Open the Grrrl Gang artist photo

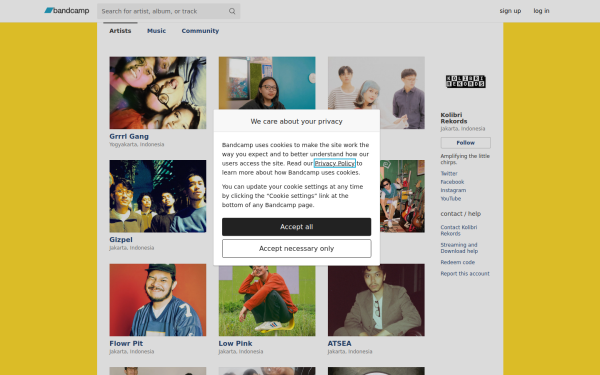point(158,93)
